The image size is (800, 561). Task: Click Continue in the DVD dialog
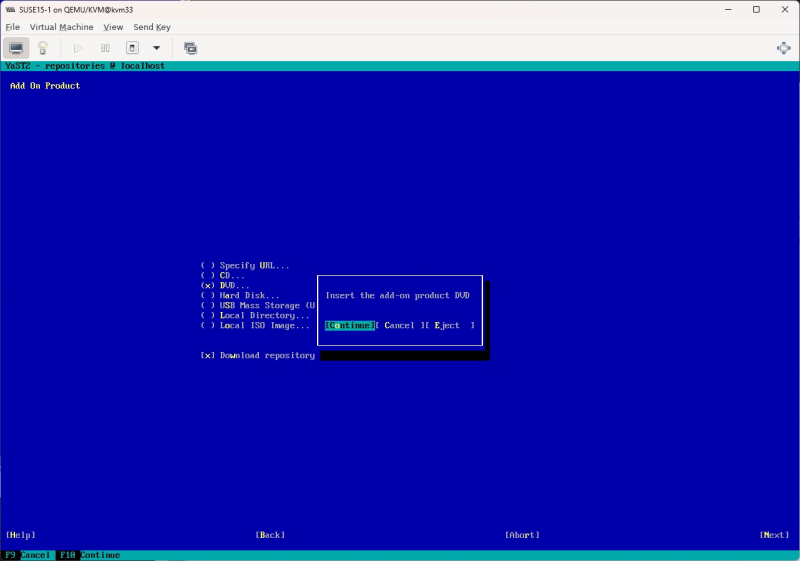click(x=350, y=325)
